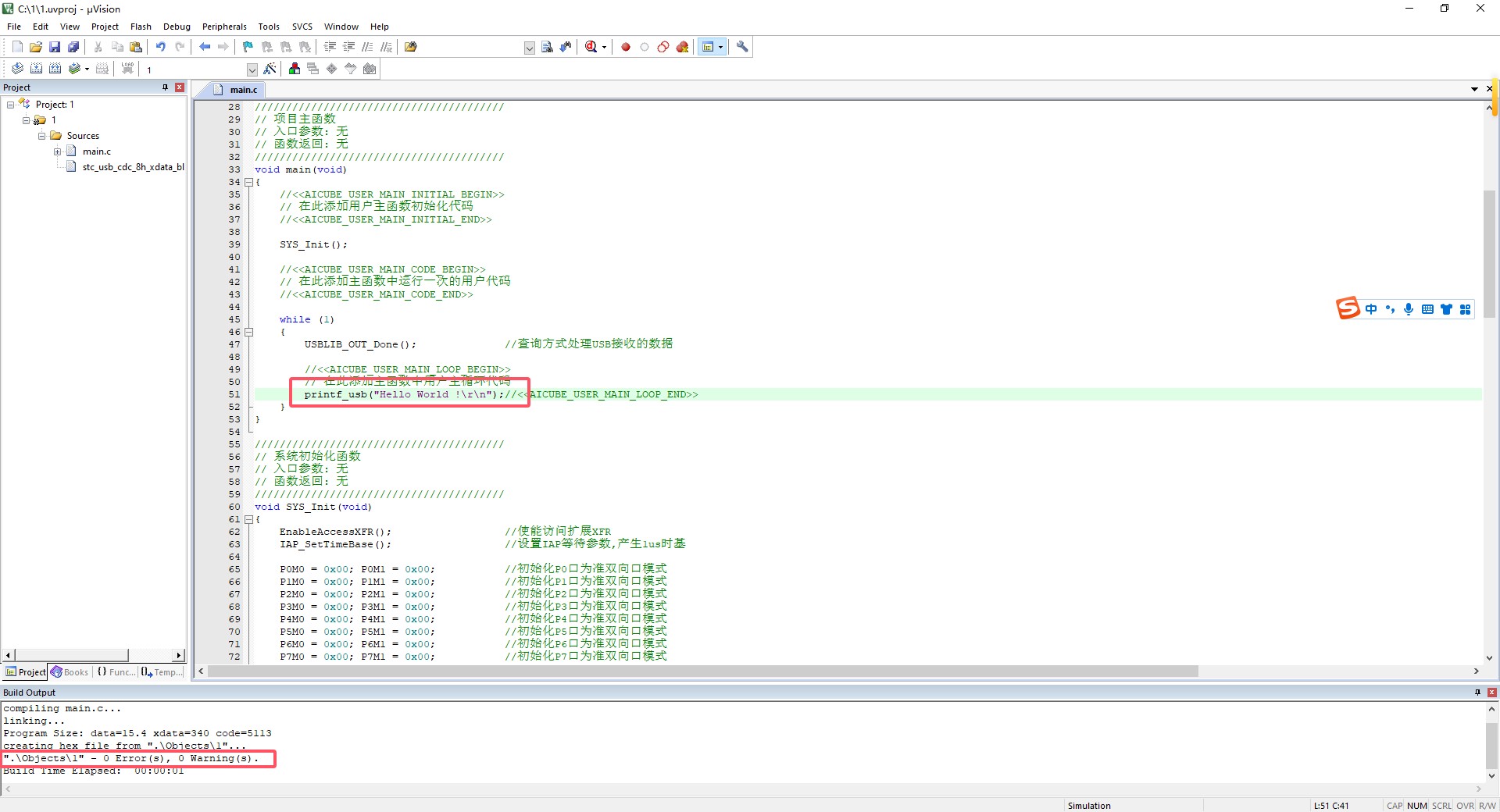Image resolution: width=1500 pixels, height=812 pixels.
Task: Switch to the Functions panel tab
Action: coord(116,672)
